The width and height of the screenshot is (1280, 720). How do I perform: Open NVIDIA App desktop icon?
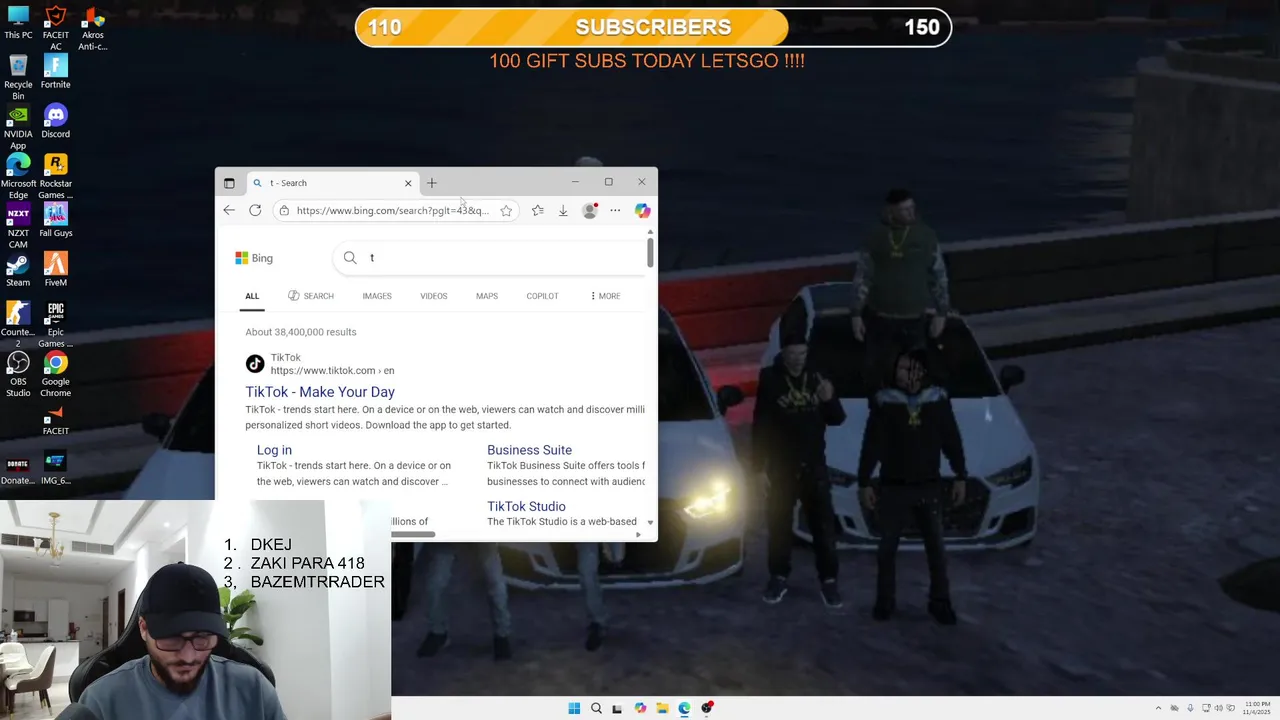tap(18, 127)
